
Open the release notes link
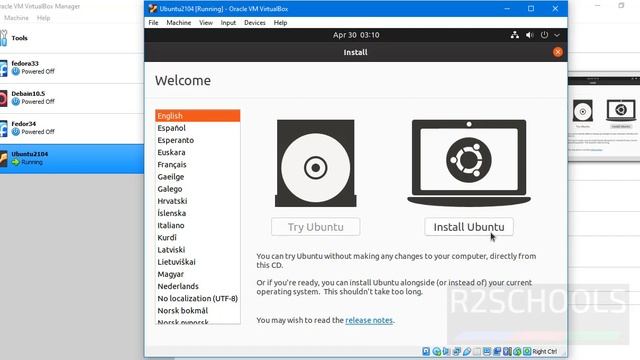coord(369,320)
